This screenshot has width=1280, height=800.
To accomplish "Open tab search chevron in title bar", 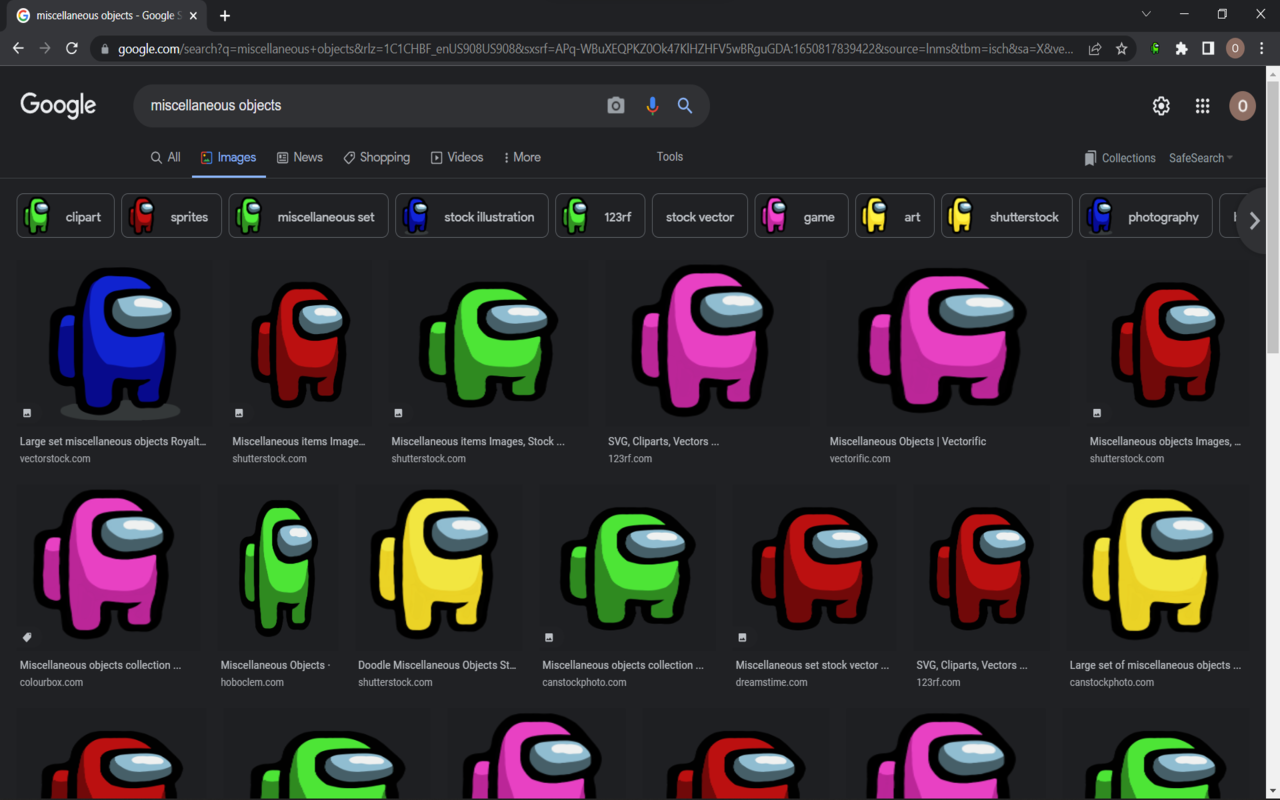I will (x=1146, y=14).
